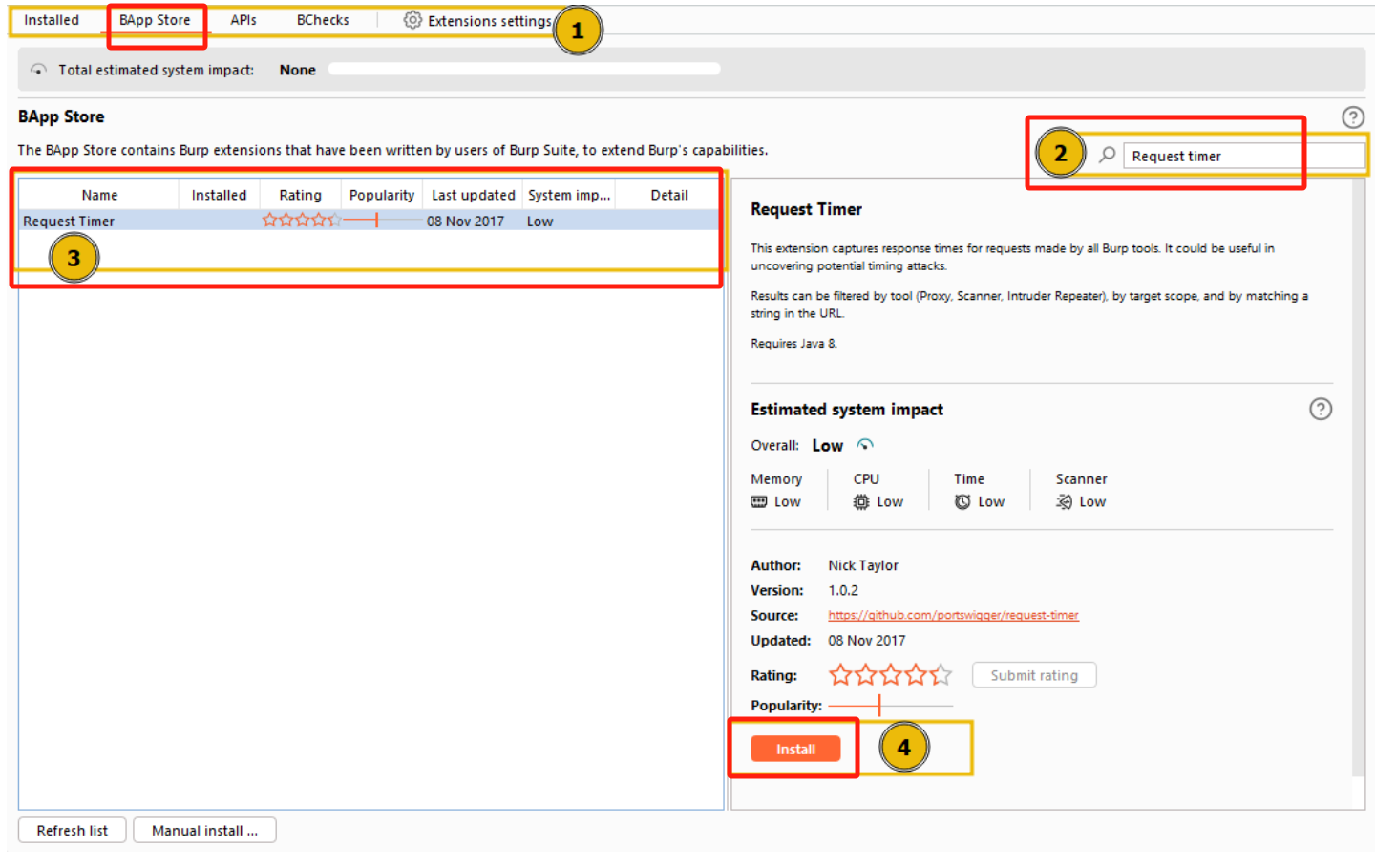
Task: Open the Manual install dialog button
Action: (204, 831)
